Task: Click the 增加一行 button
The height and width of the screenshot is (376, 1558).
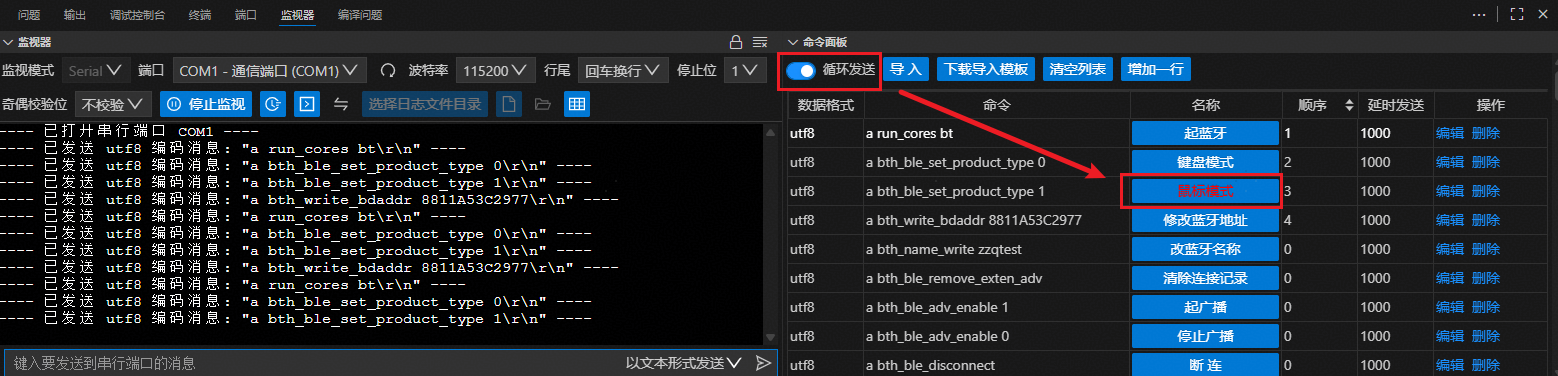Action: pyautogui.click(x=1156, y=70)
